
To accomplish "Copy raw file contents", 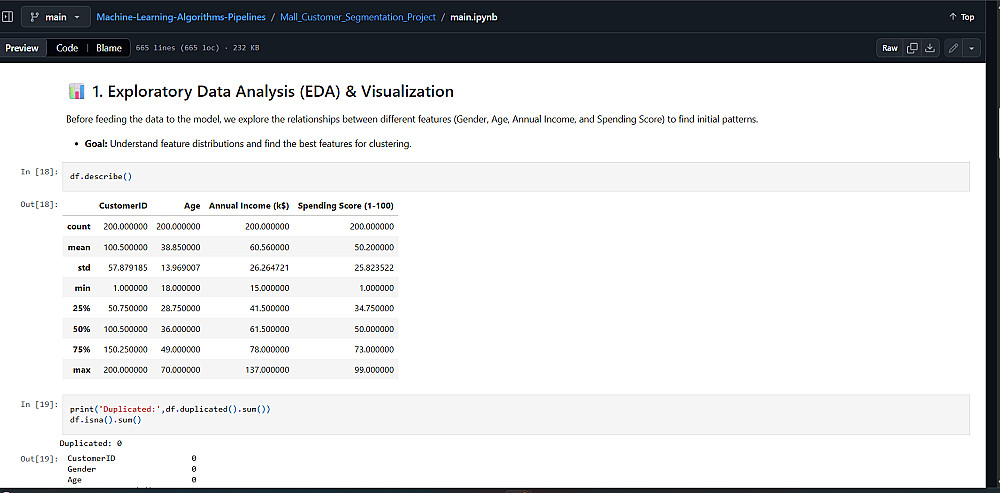I will click(x=912, y=48).
